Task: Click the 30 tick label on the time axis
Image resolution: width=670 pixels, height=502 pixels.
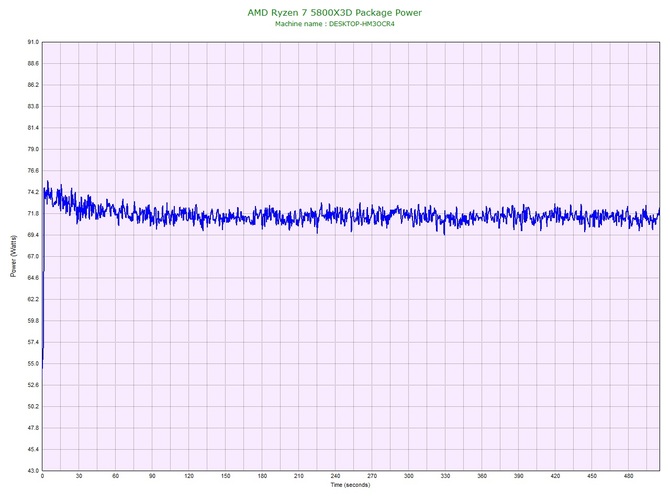Action: click(79, 476)
